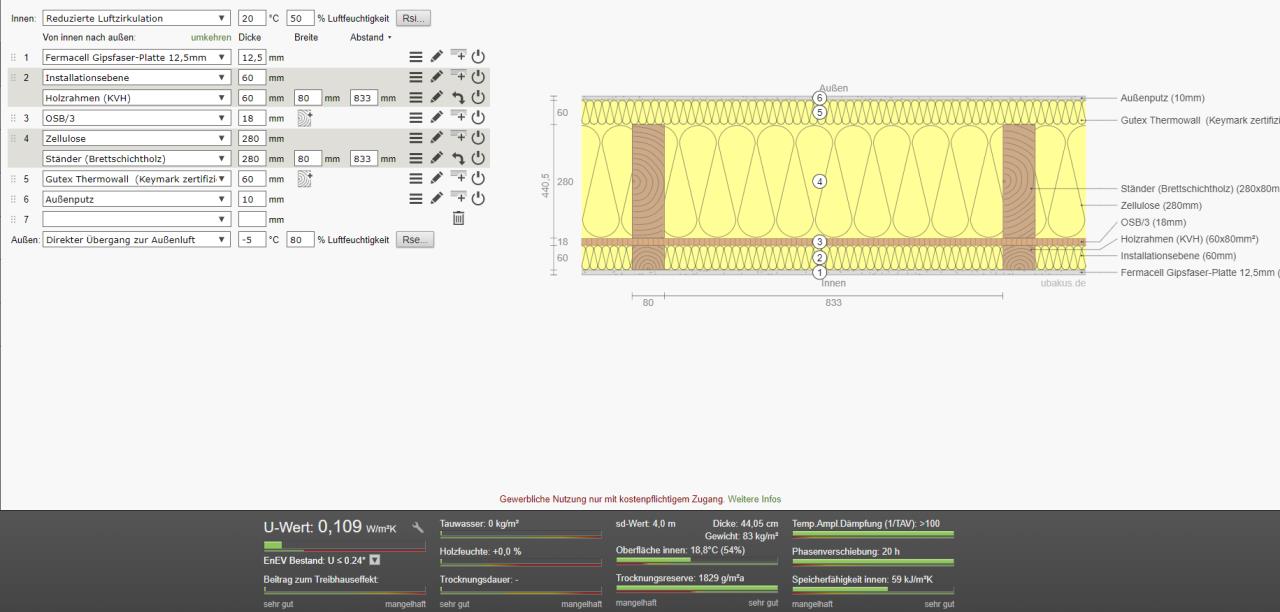The width and height of the screenshot is (1280, 612).
Task: Edit the Installationsebene layer with pencil
Action: tap(437, 78)
